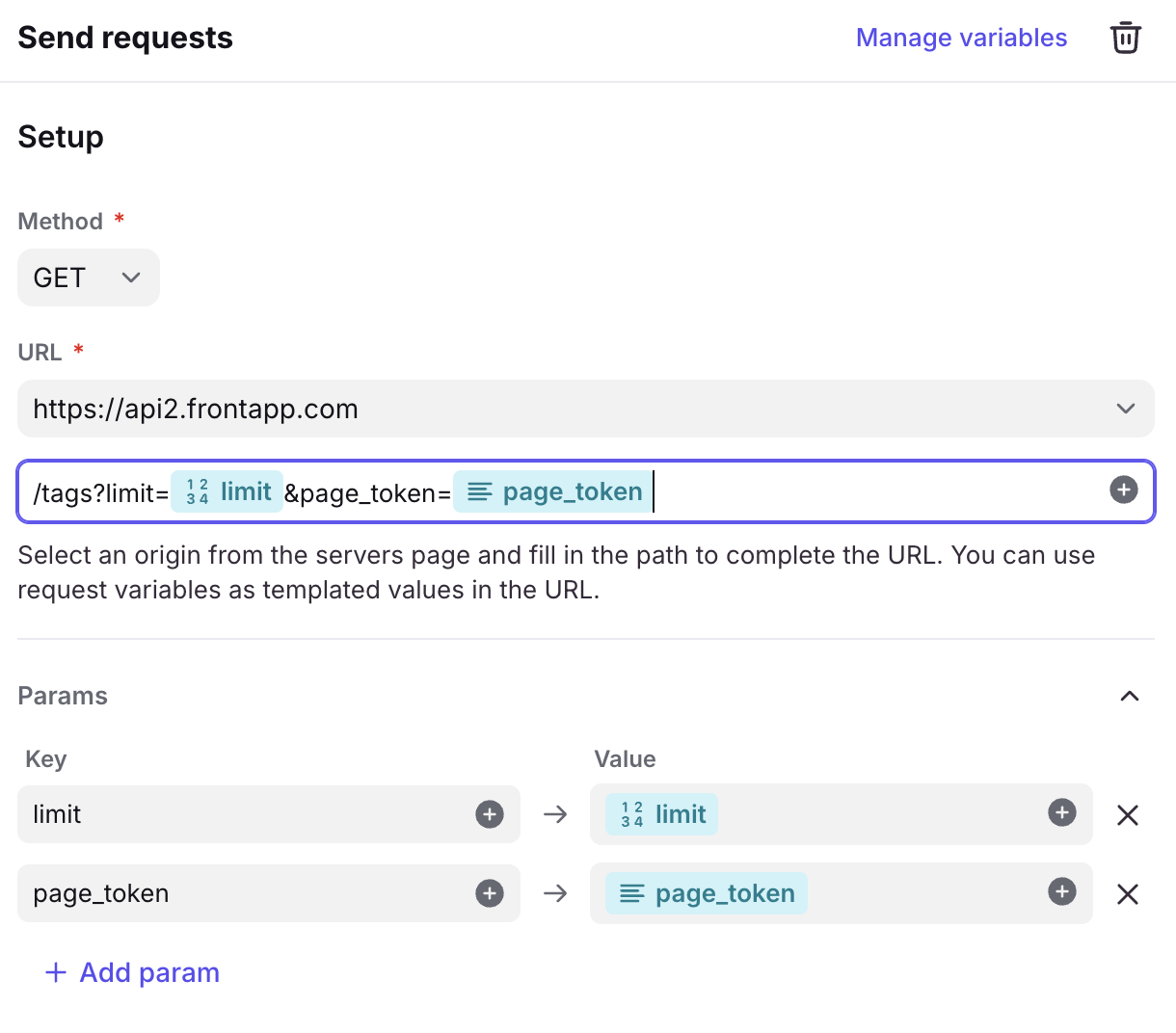Click the trash icon to delete request
Viewport: 1176px width, 1033px height.
pos(1125,38)
